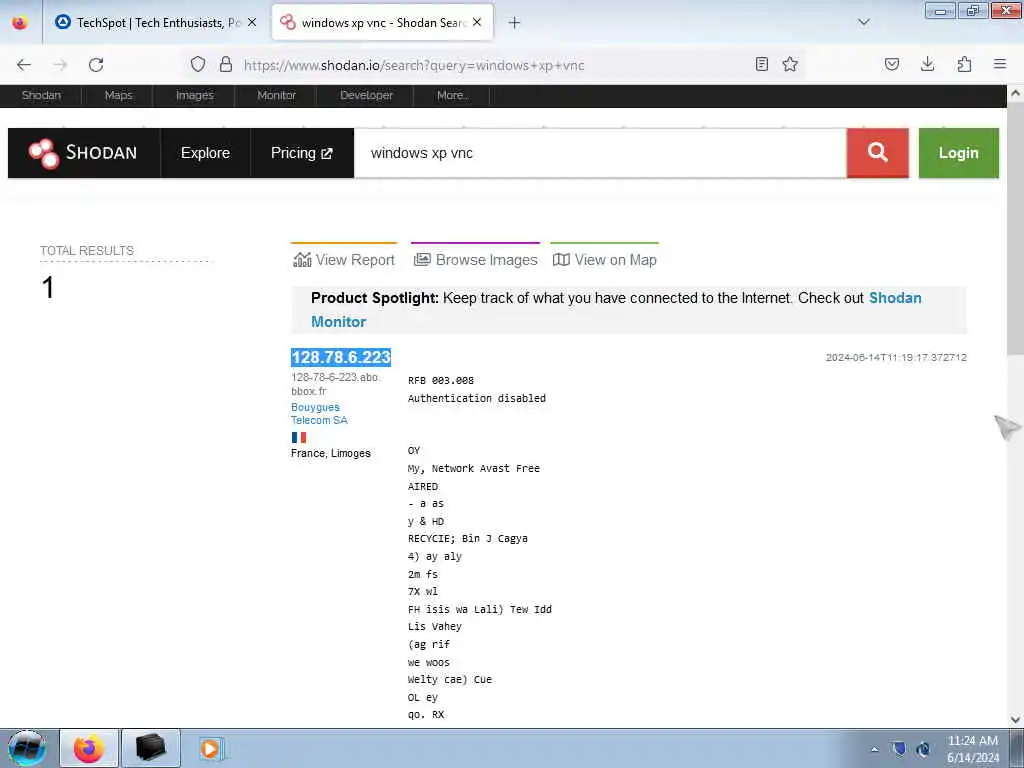Click the tray icon left of the clock
This screenshot has height=768, width=1024.
923,748
